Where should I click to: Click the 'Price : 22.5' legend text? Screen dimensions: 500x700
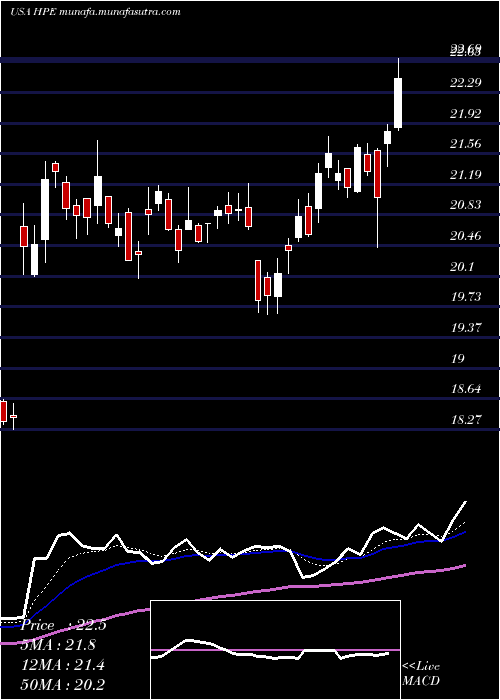pos(62,626)
